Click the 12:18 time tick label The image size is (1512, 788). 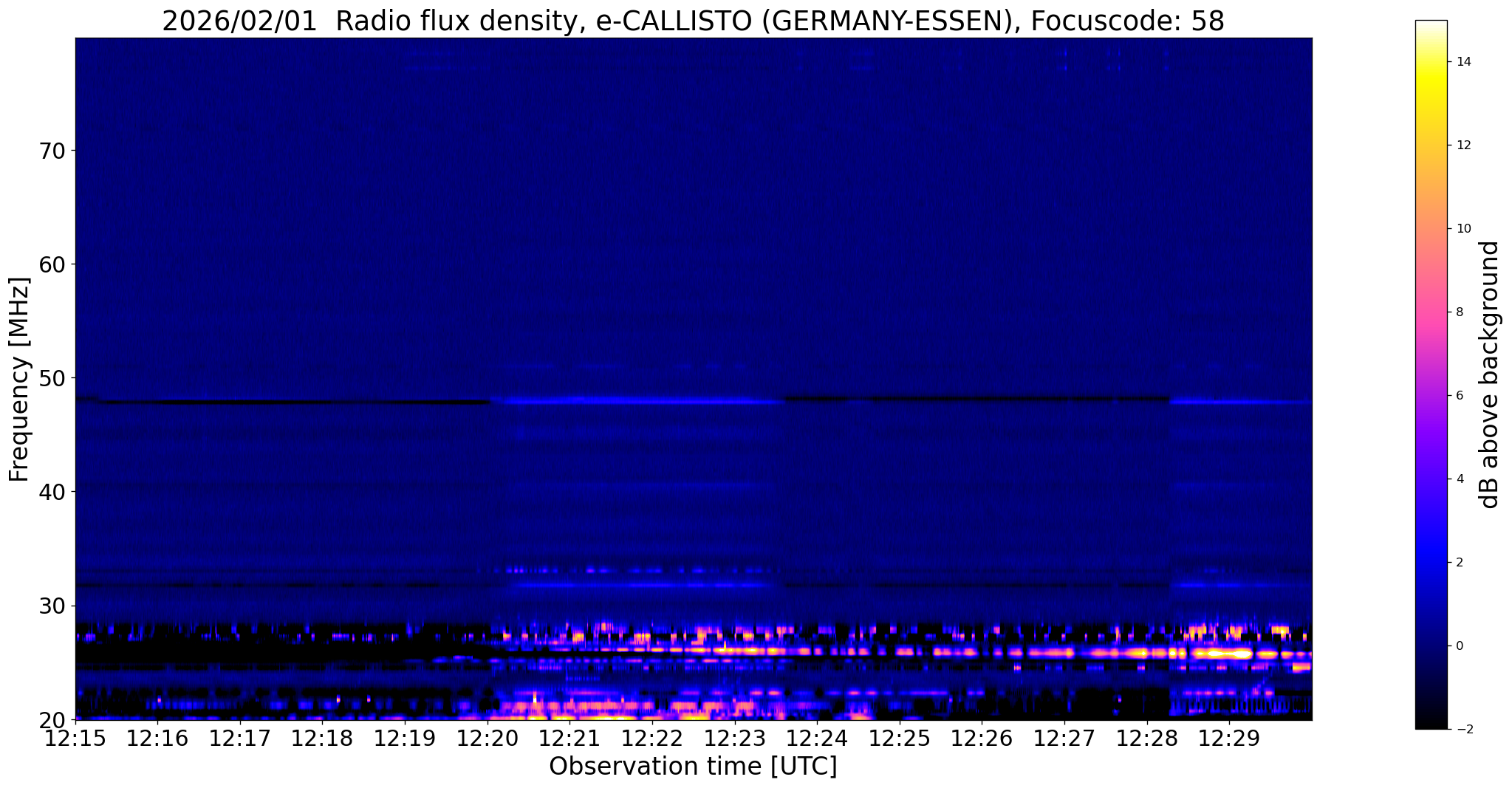(323, 738)
